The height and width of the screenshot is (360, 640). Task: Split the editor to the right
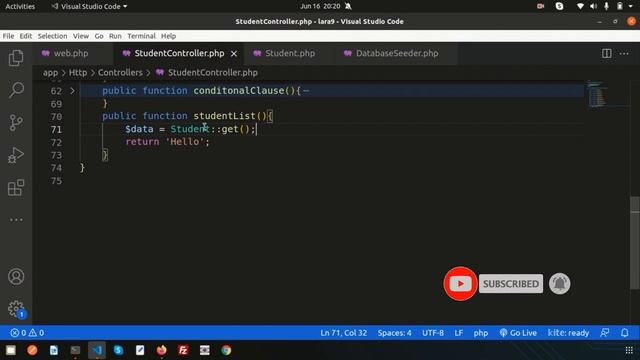coord(607,53)
